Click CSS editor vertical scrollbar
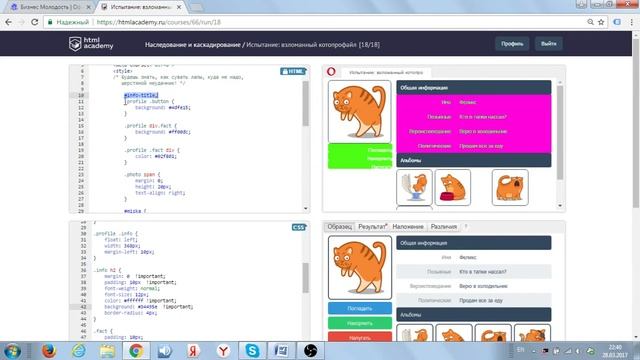This screenshot has height=360, width=640. 305,278
